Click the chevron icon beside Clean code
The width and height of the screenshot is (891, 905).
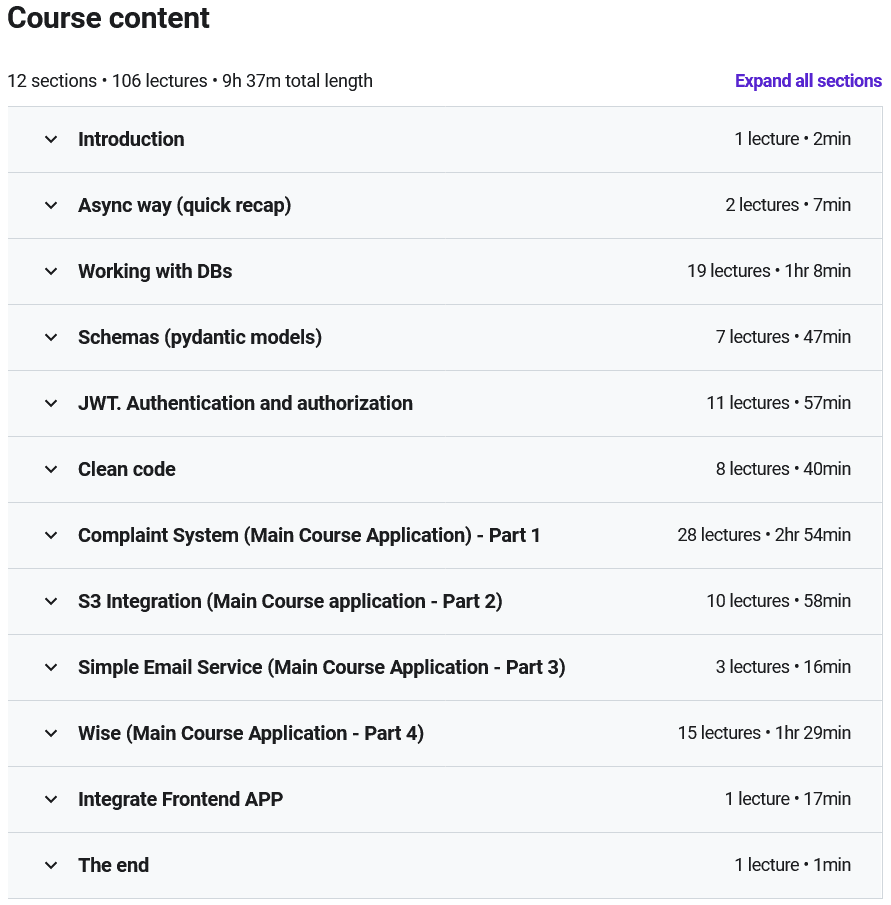pos(51,470)
